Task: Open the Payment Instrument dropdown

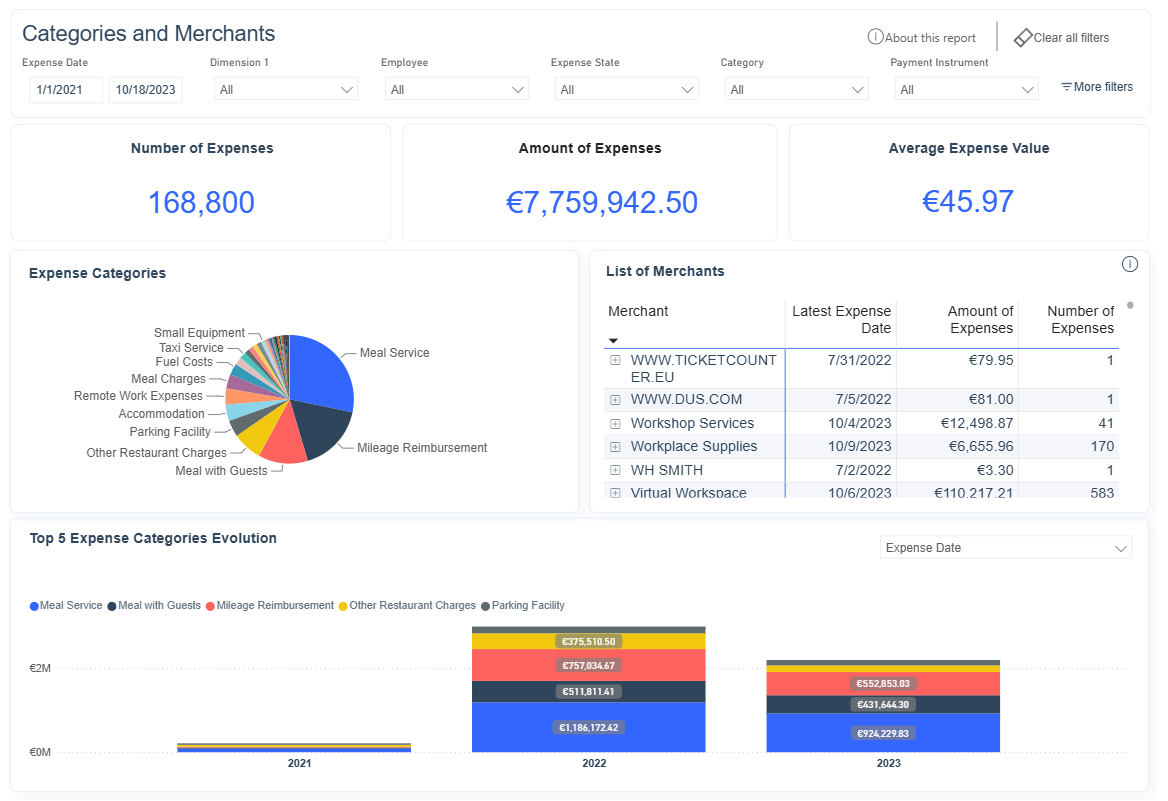Action: [966, 89]
